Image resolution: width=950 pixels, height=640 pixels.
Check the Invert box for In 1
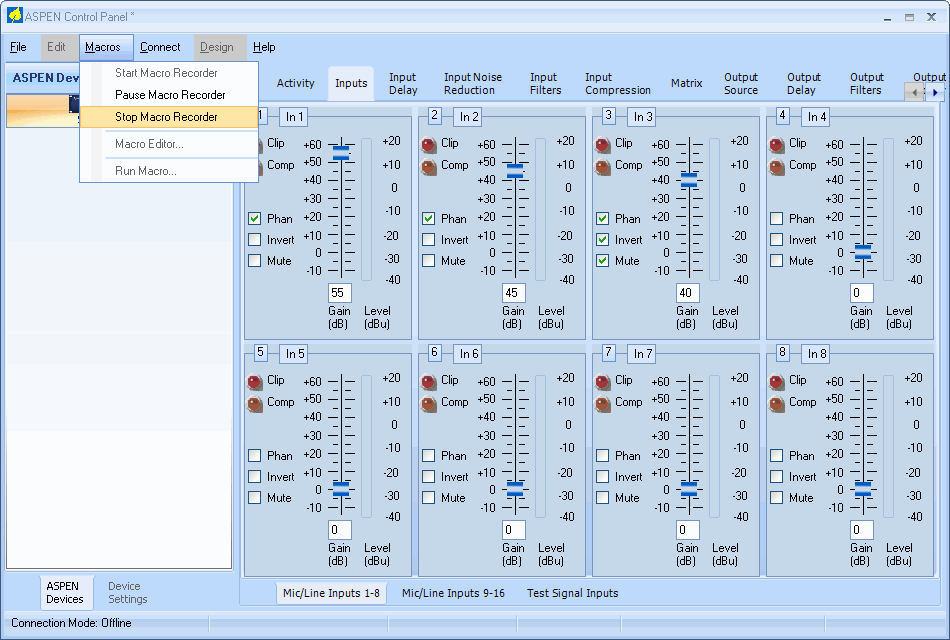tap(254, 239)
